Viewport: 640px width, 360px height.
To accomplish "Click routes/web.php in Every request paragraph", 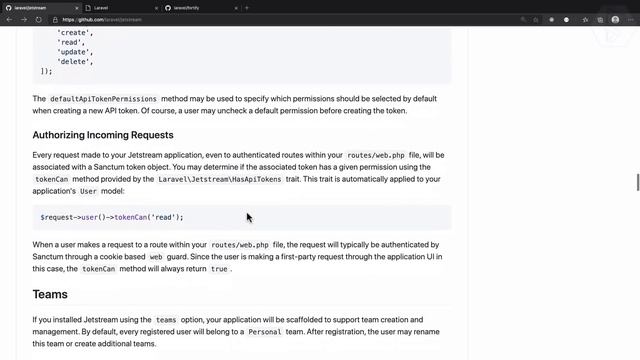I will click(376, 156).
